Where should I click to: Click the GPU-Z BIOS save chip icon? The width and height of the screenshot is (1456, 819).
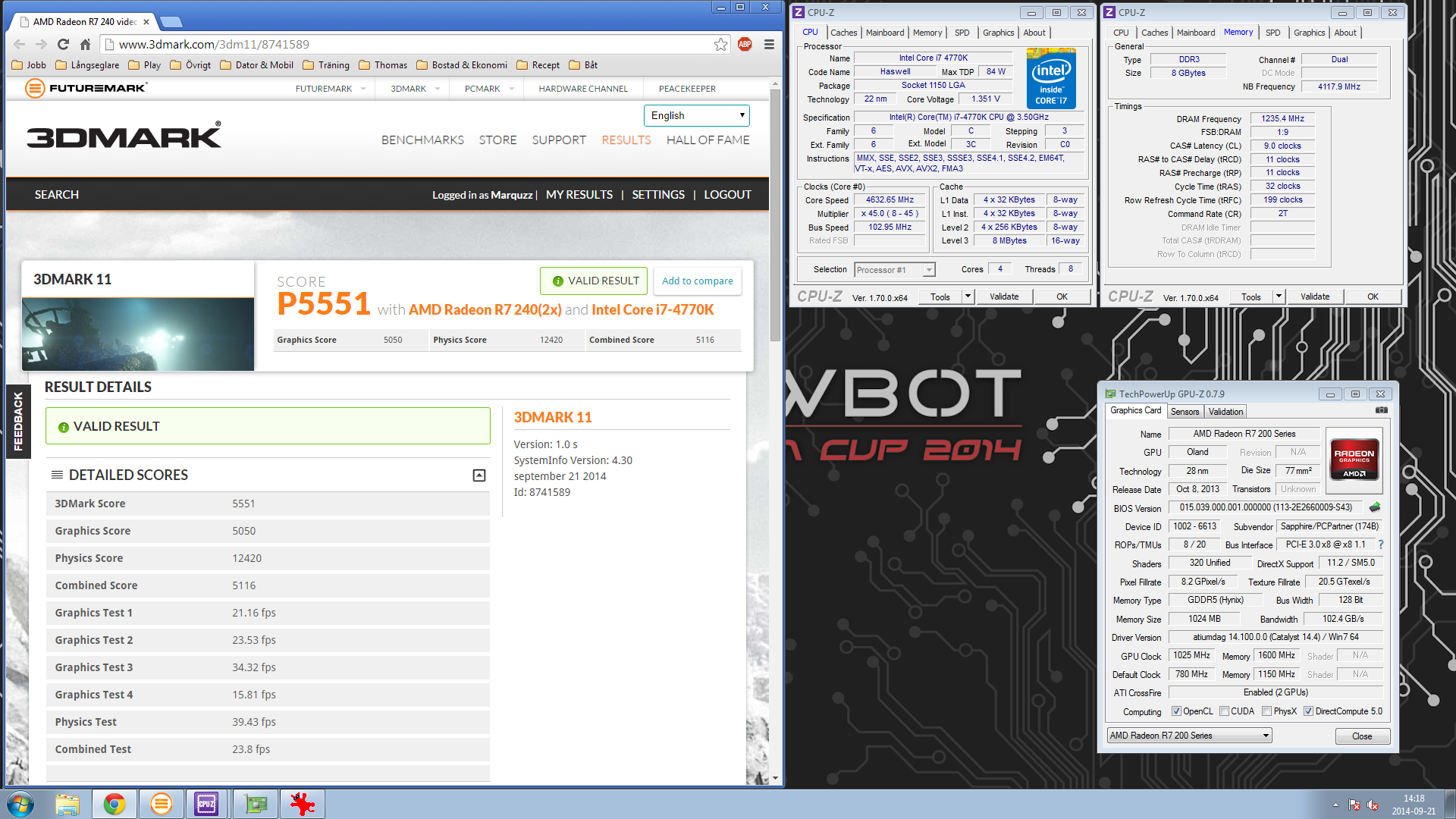pos(1375,507)
